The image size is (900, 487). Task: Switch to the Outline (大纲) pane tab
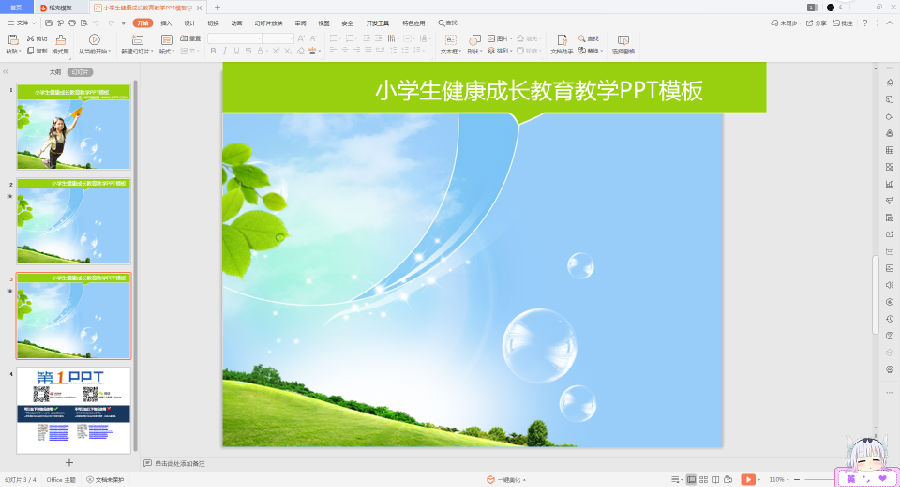click(x=55, y=72)
